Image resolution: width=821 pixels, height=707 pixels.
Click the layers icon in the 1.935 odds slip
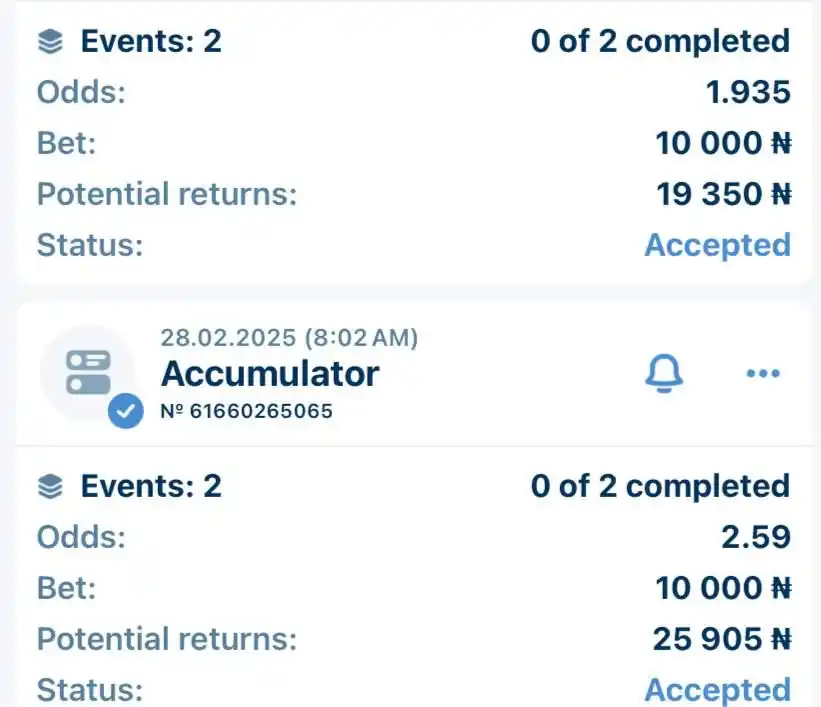50,42
